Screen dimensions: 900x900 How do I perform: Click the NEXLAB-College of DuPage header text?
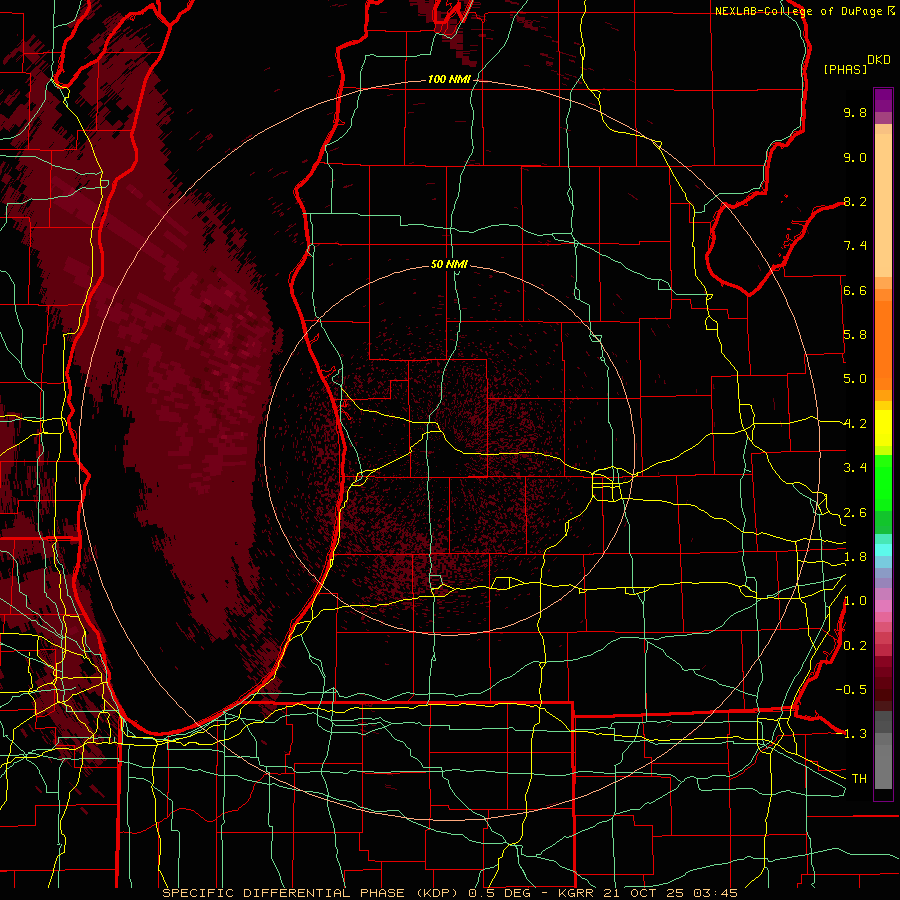point(800,11)
